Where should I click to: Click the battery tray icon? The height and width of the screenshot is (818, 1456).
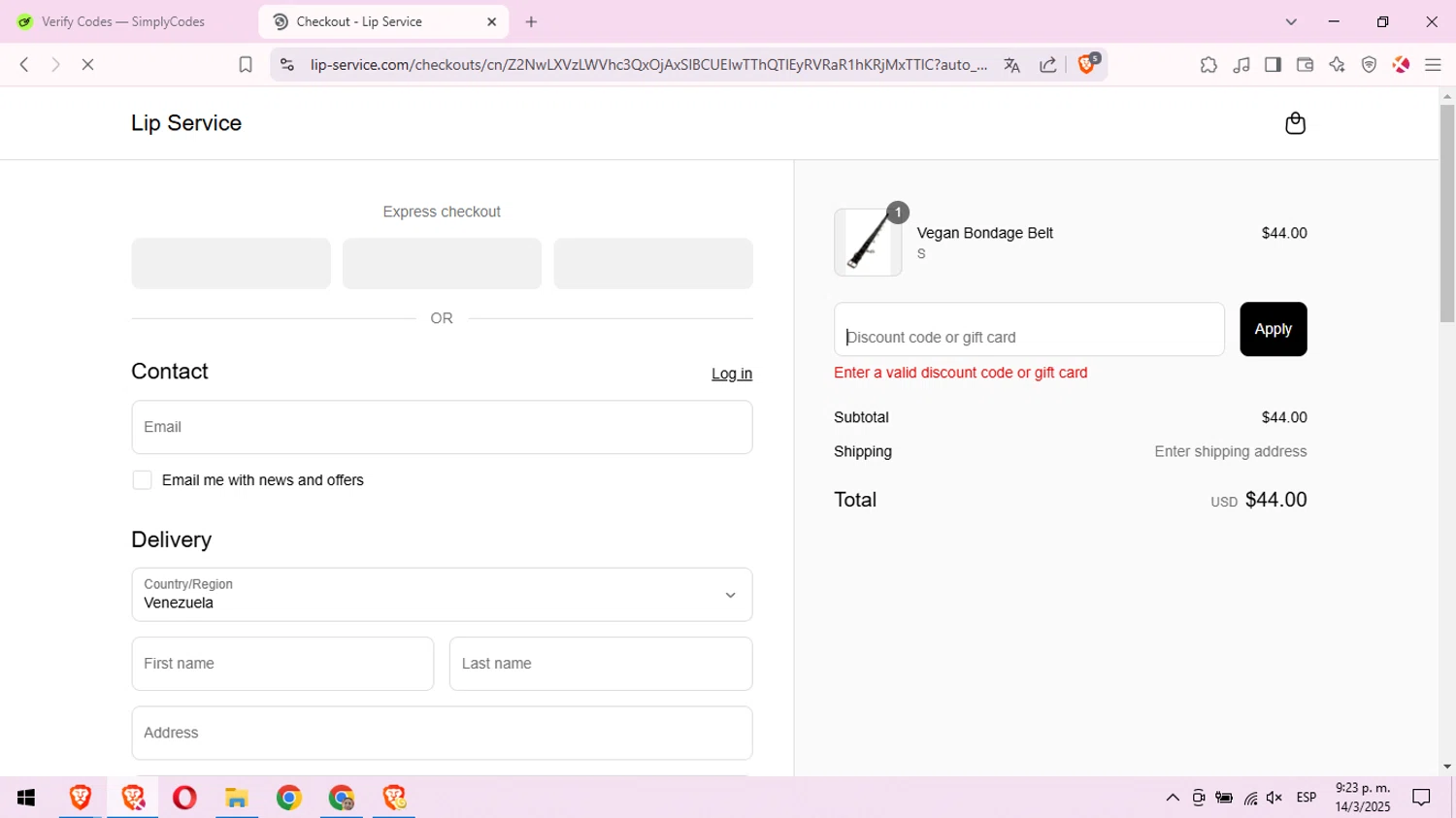(x=1224, y=798)
